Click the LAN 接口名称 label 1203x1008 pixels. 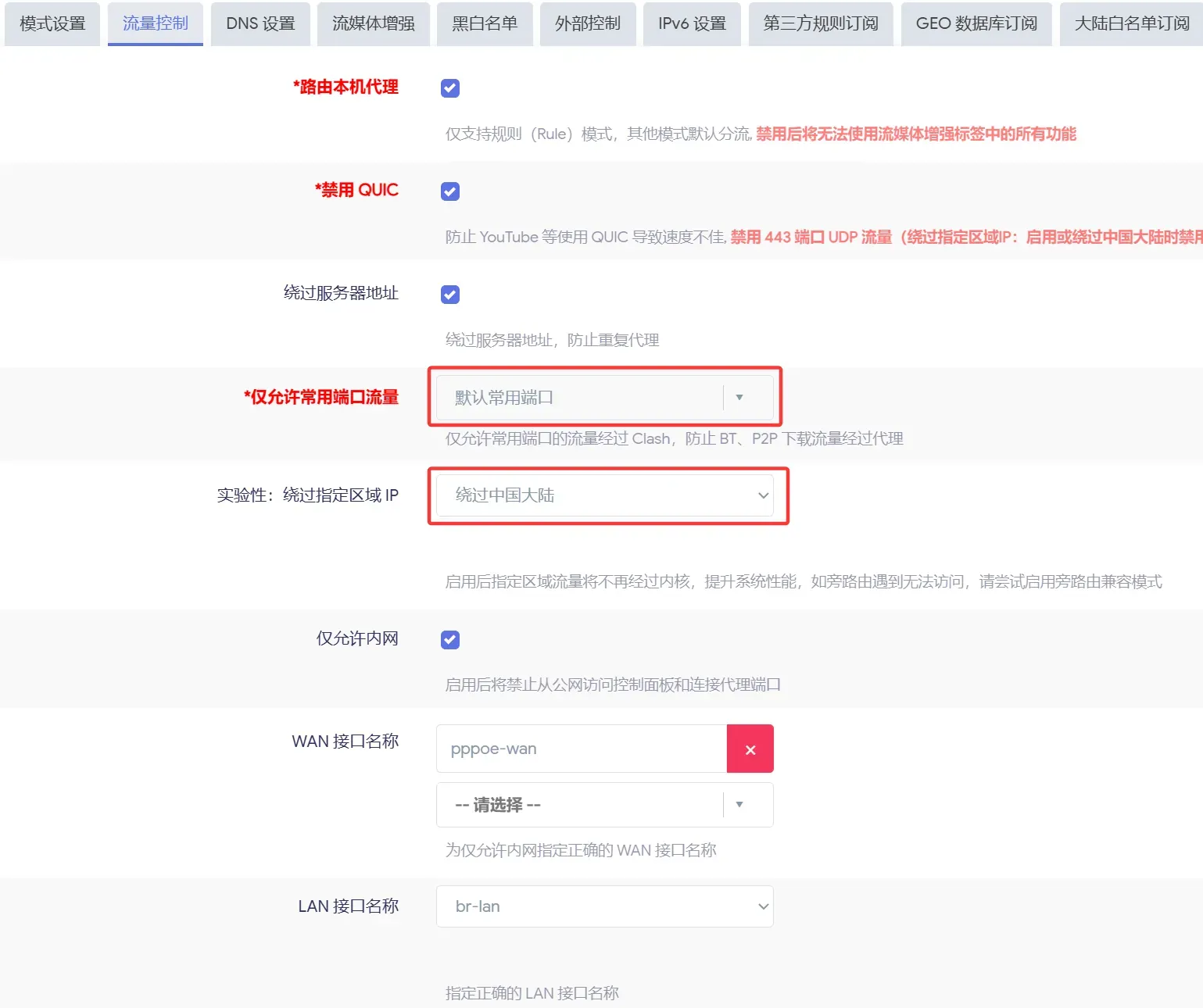[349, 906]
